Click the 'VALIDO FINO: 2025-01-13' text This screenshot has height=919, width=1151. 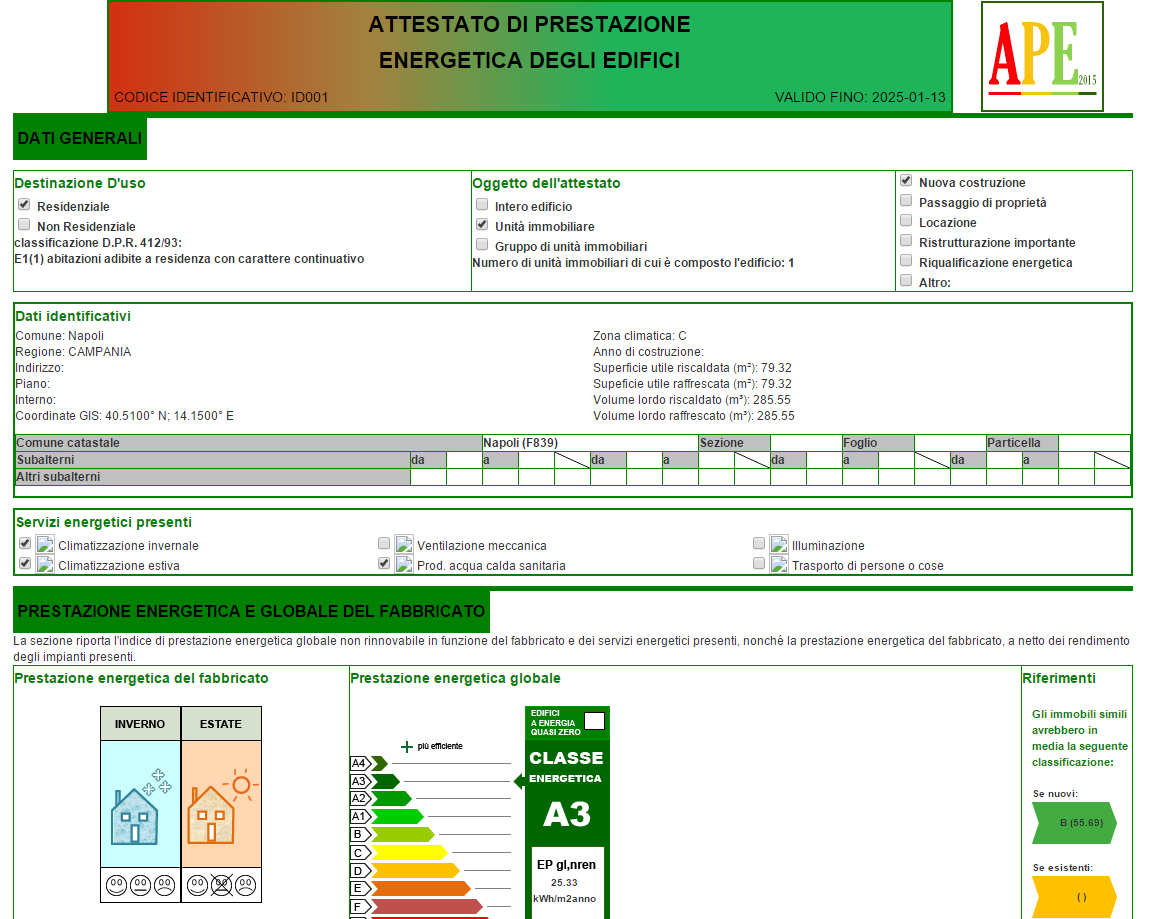click(860, 97)
